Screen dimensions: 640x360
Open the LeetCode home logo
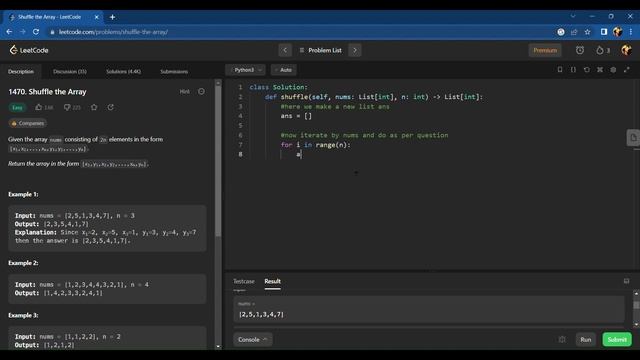pyautogui.click(x=29, y=50)
